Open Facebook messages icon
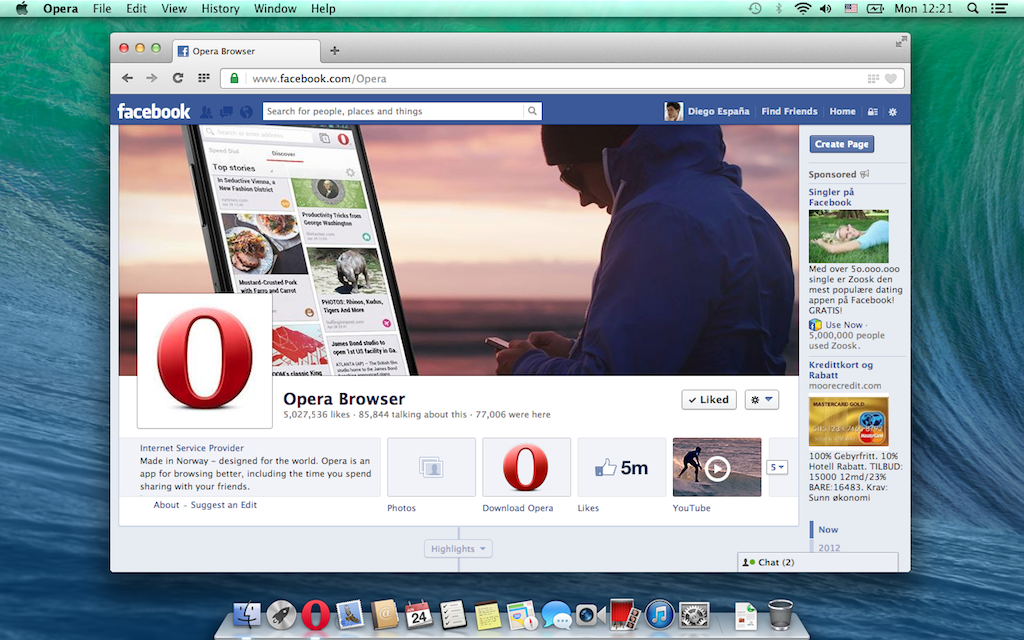Screen dimensions: 1024x640 (226, 112)
